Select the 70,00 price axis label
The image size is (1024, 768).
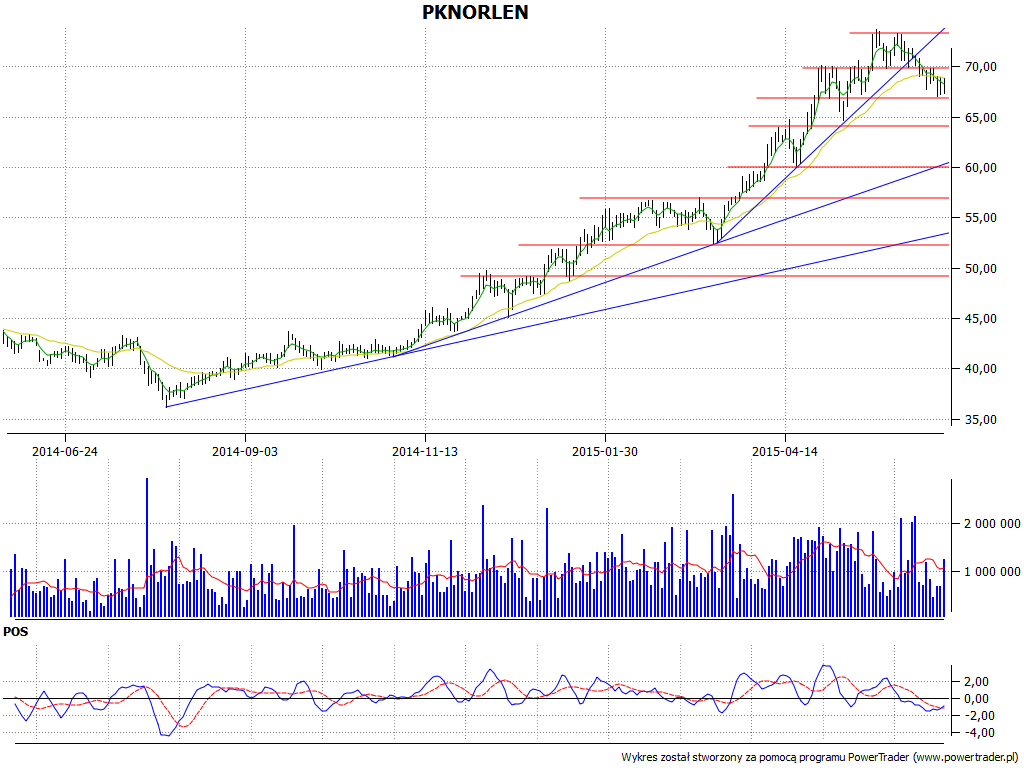[x=980, y=67]
